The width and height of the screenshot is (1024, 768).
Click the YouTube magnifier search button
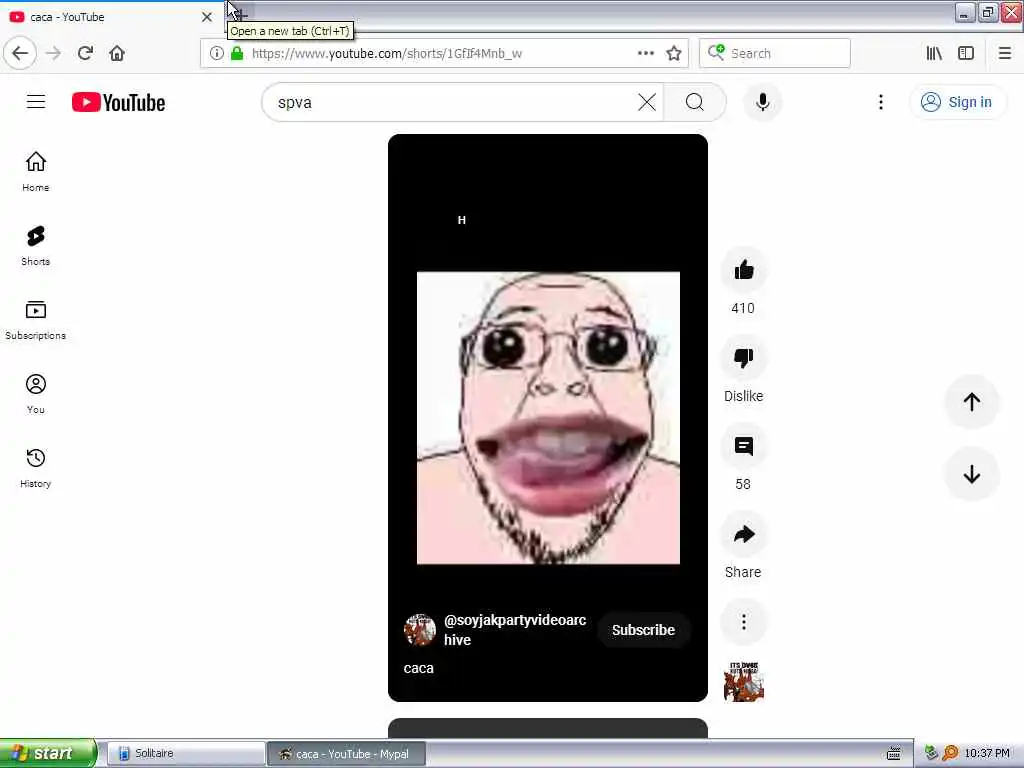pyautogui.click(x=695, y=102)
